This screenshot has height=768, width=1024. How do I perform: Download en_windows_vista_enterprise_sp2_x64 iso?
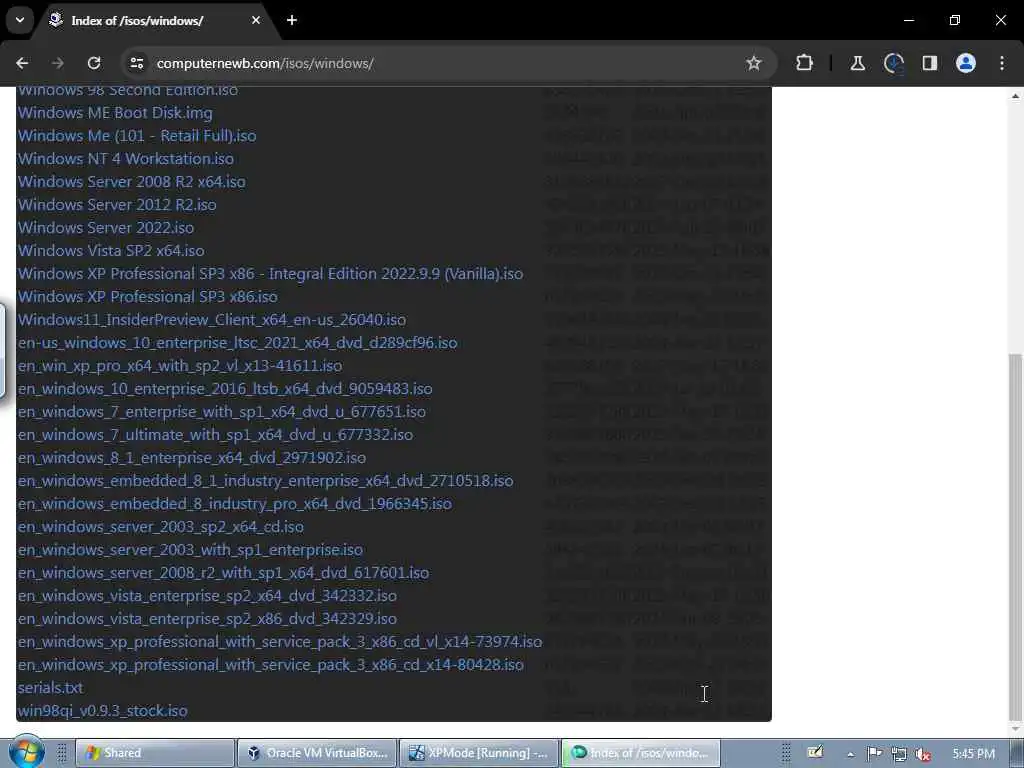[x=207, y=596]
